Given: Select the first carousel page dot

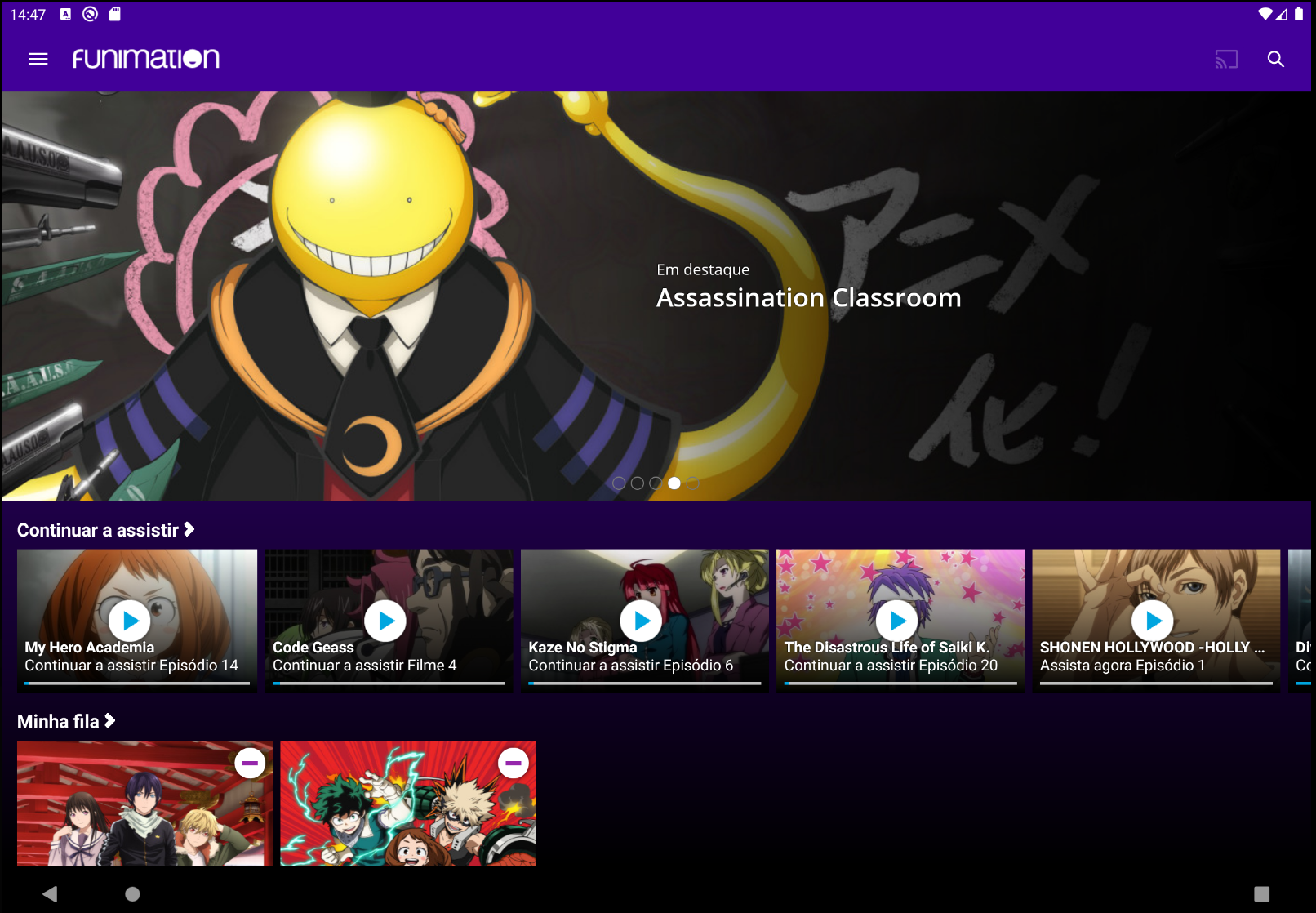Looking at the screenshot, I should coord(619,483).
